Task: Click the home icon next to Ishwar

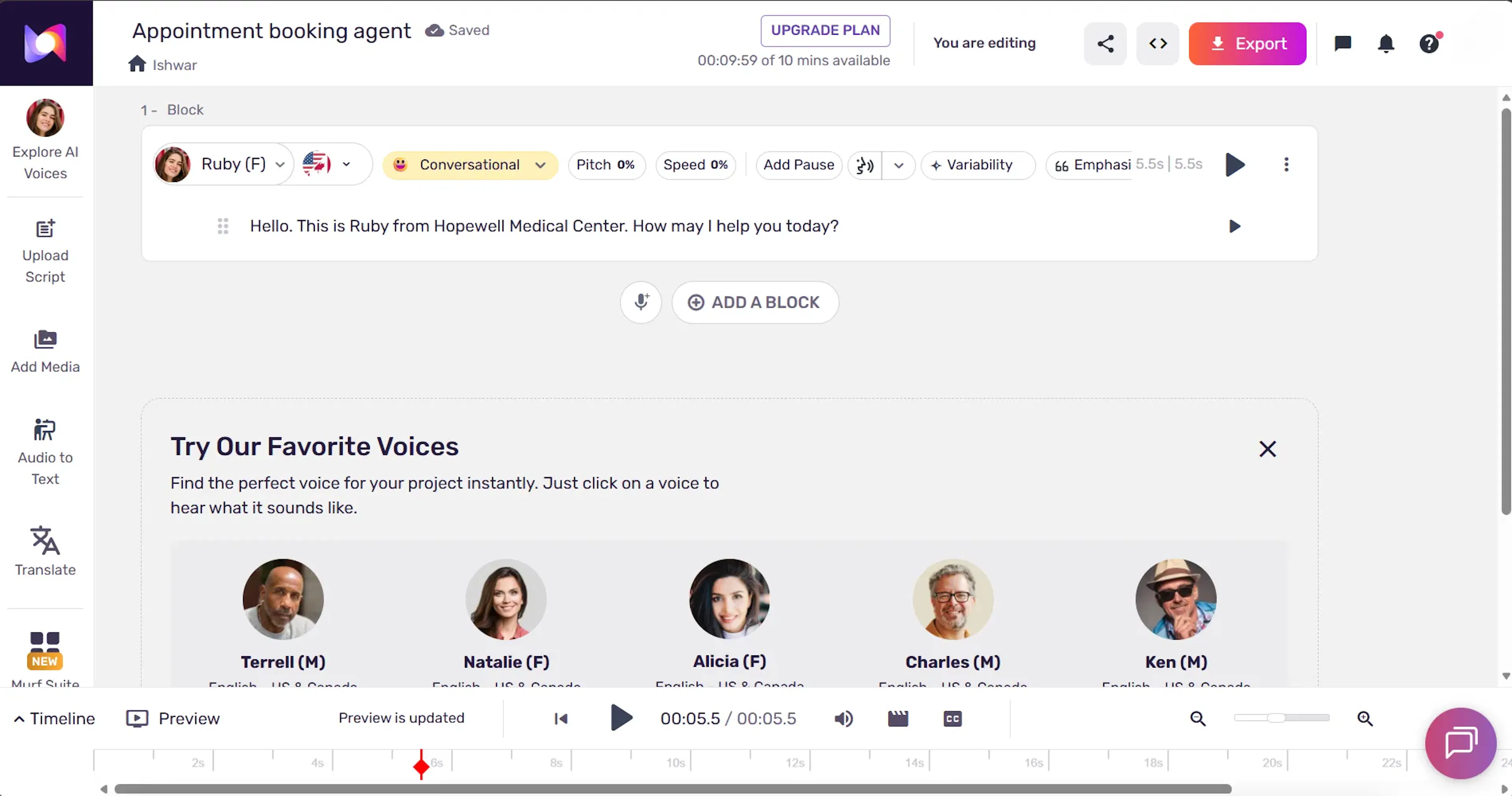Action: [x=137, y=64]
